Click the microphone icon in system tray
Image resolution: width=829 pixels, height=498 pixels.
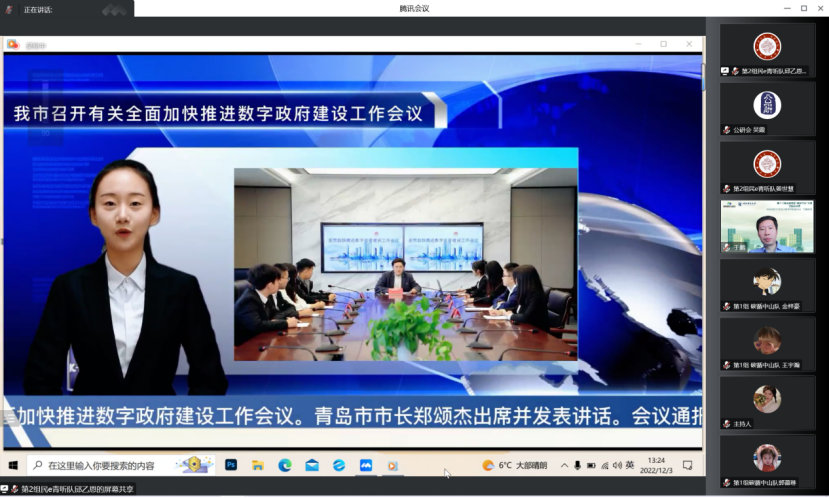[x=577, y=465]
